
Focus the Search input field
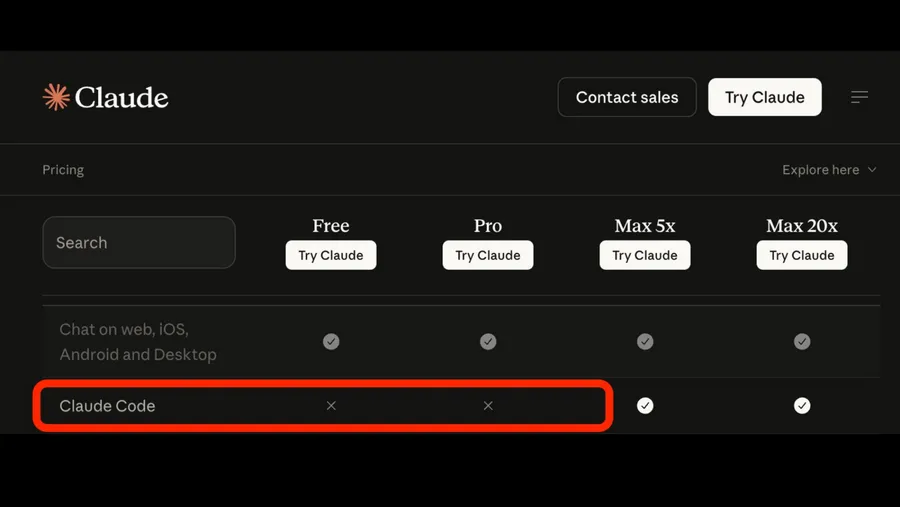(x=139, y=243)
